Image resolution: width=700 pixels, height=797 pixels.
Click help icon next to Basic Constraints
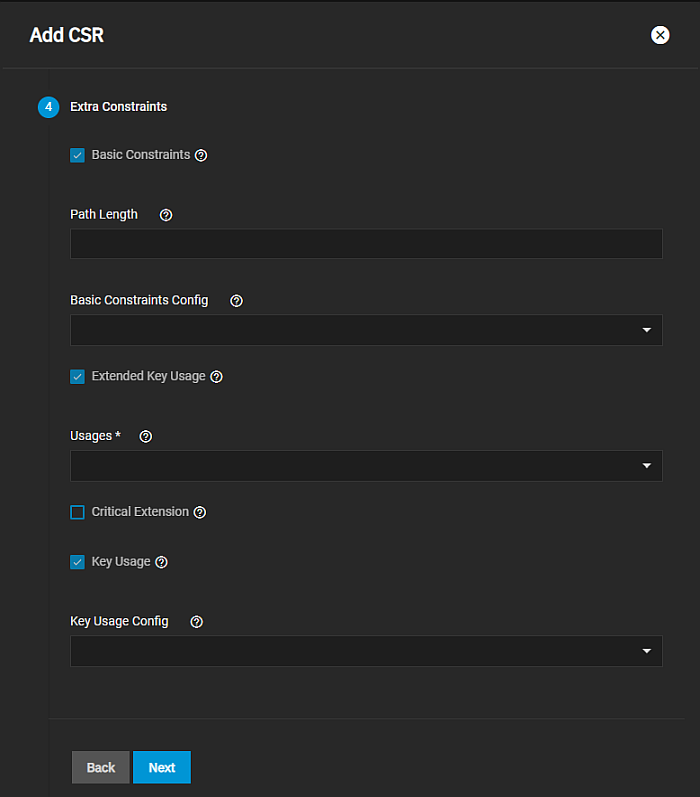click(x=201, y=155)
